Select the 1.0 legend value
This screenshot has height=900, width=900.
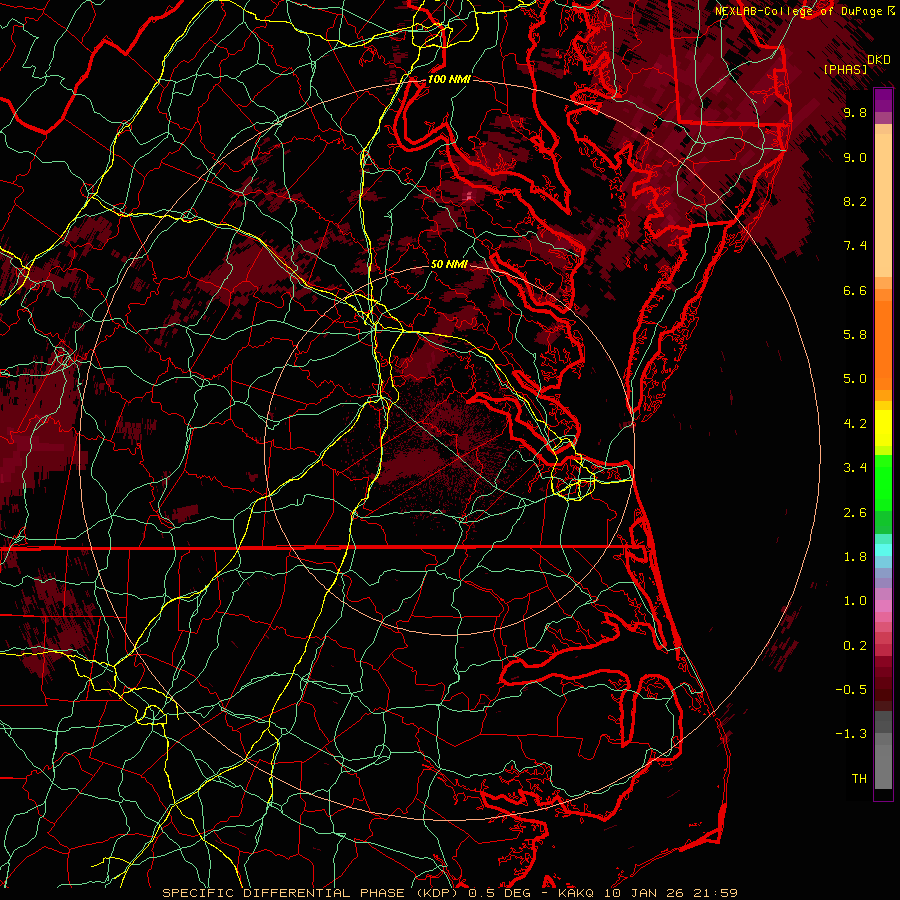(x=855, y=601)
